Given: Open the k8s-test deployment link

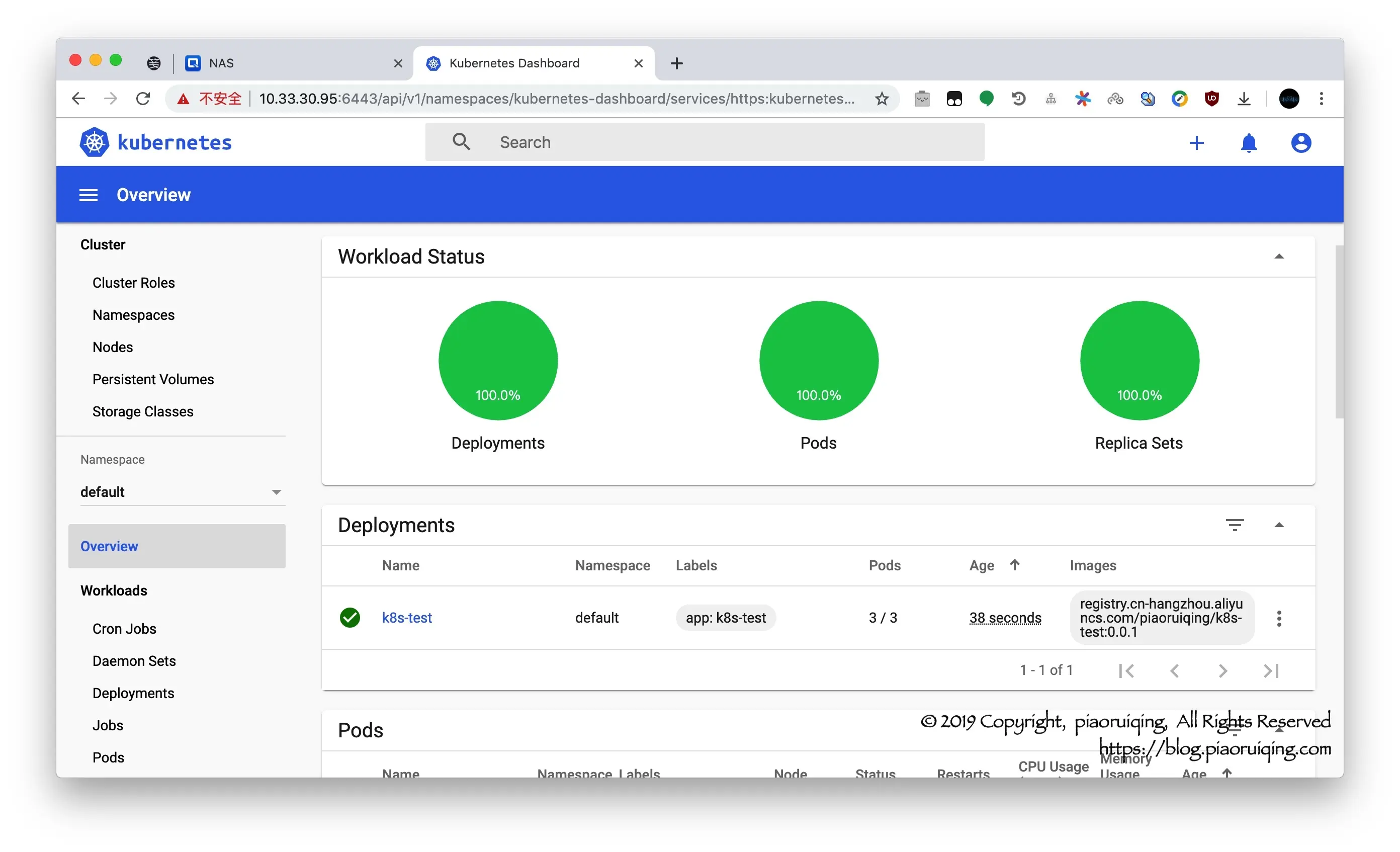Looking at the screenshot, I should 407,618.
